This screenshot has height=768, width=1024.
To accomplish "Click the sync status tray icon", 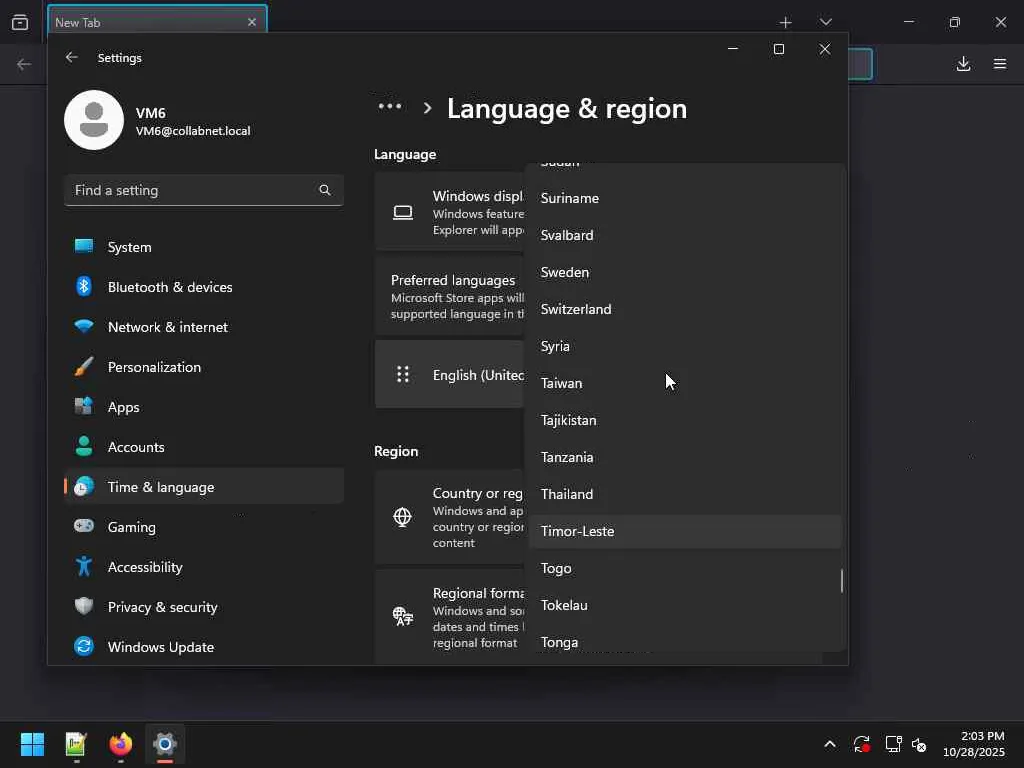I will (861, 744).
